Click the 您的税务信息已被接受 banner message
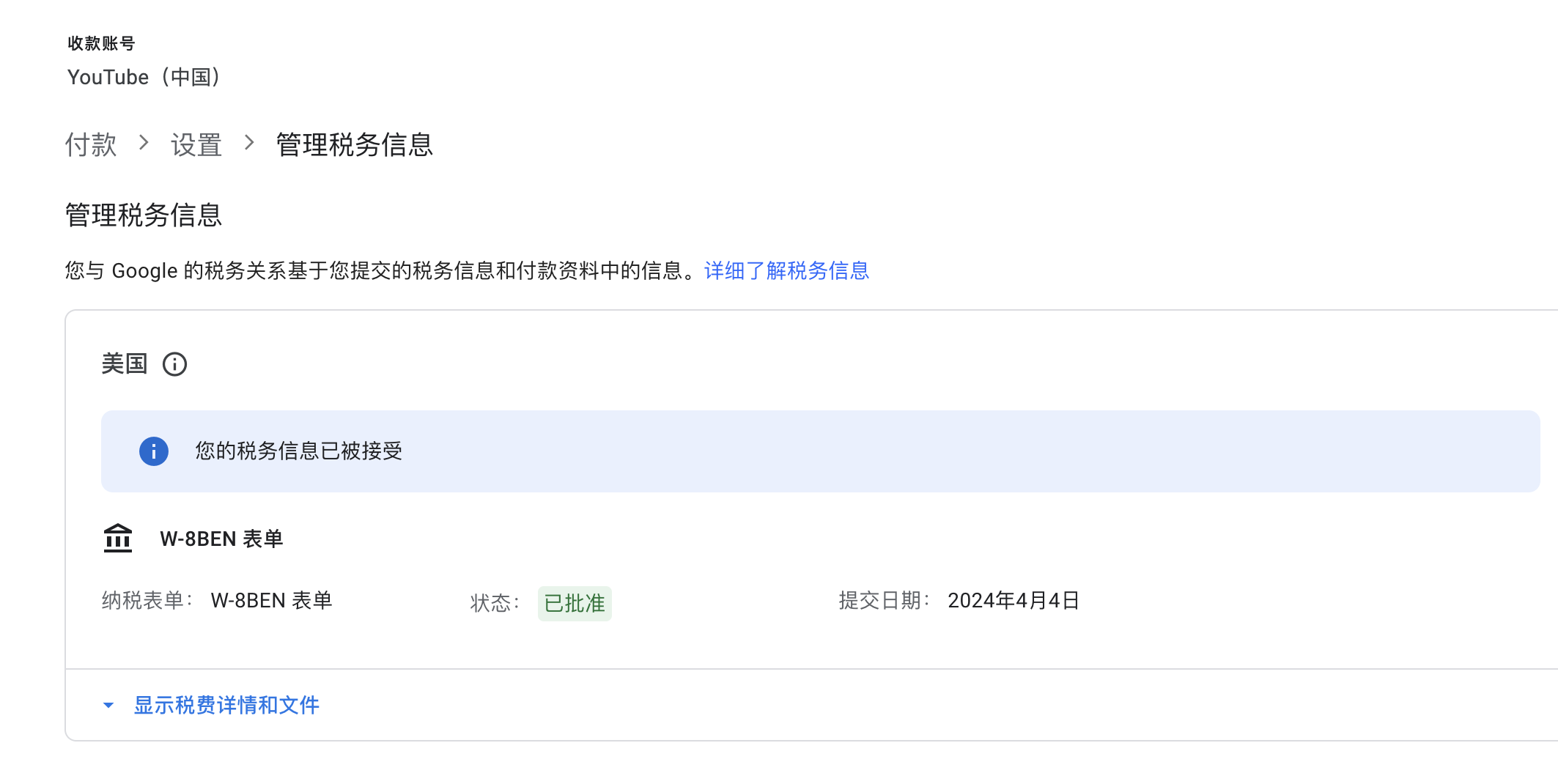 click(299, 451)
